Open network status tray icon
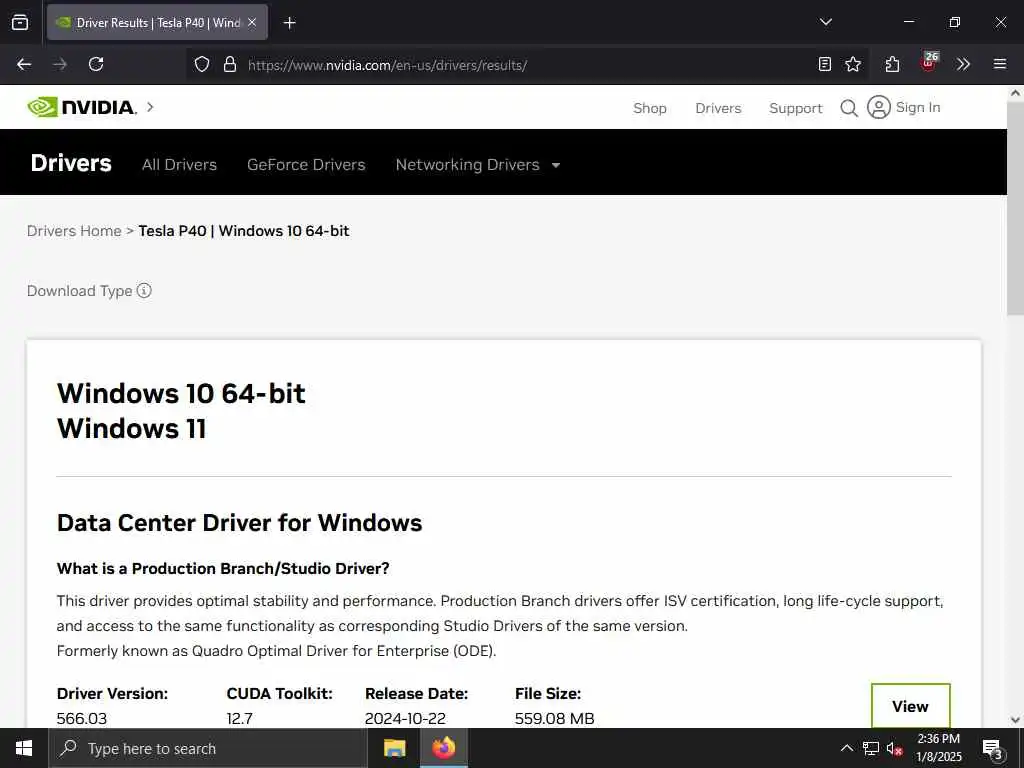This screenshot has height=768, width=1024. pyautogui.click(x=871, y=748)
